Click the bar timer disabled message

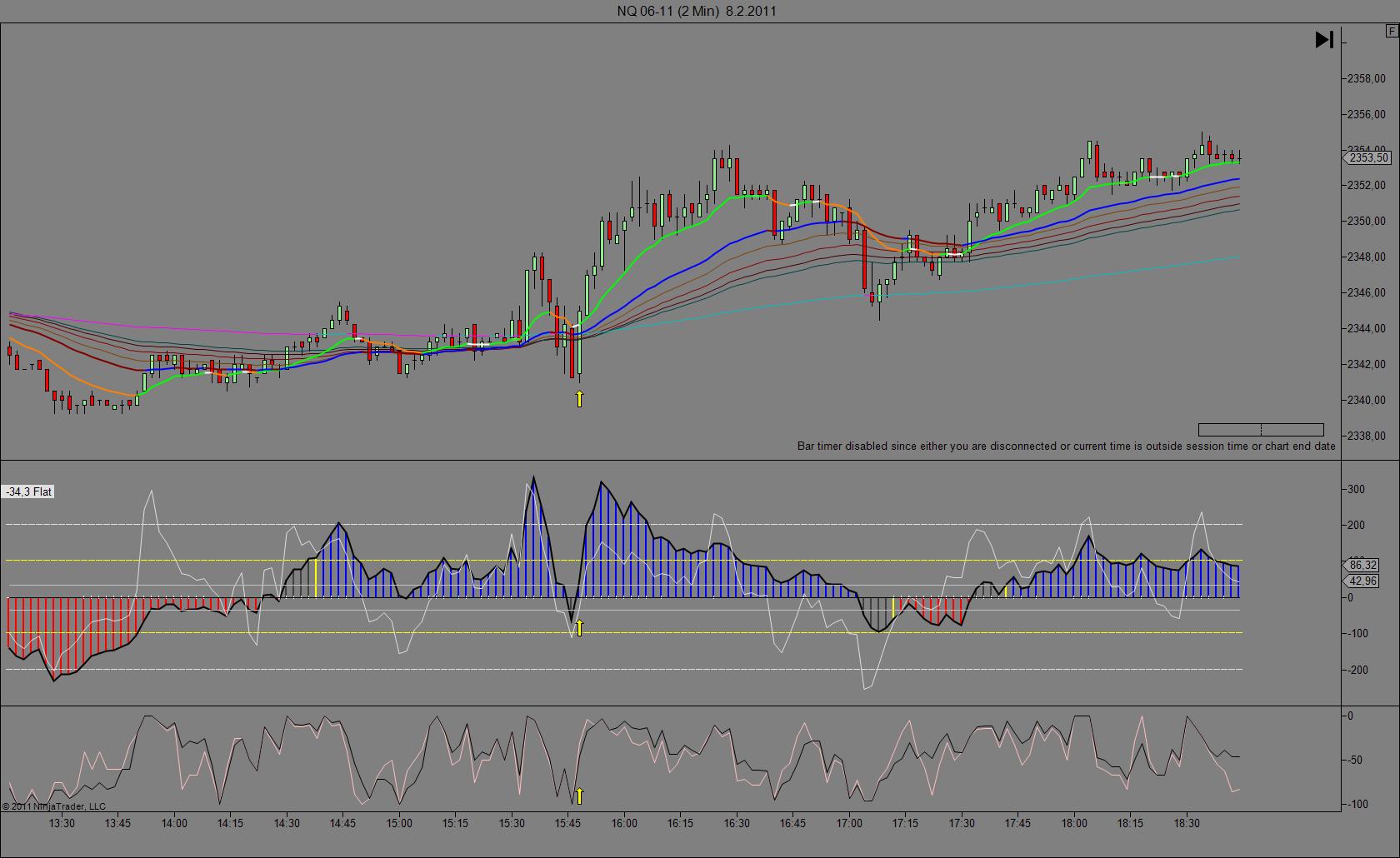(x=1066, y=446)
